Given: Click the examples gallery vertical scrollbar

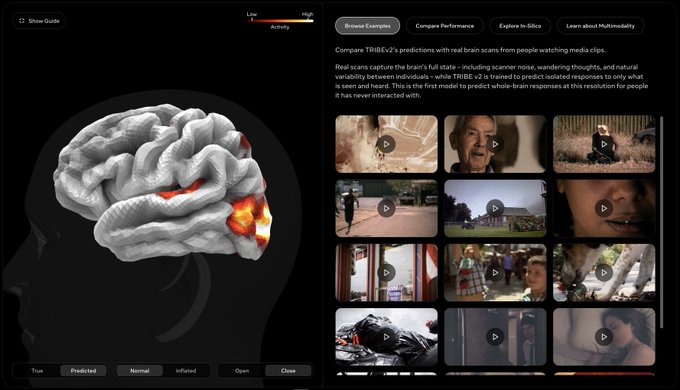Looking at the screenshot, I should pyautogui.click(x=661, y=222).
